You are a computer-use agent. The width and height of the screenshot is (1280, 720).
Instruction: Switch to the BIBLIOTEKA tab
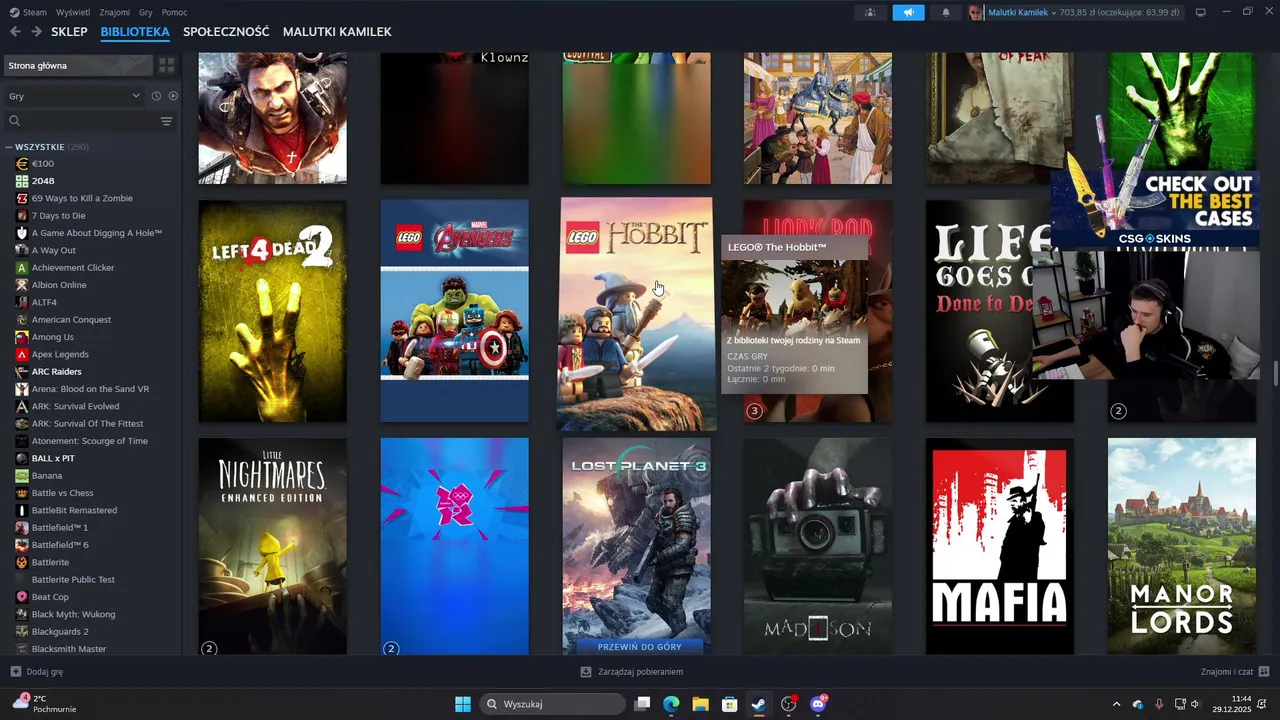(x=135, y=32)
